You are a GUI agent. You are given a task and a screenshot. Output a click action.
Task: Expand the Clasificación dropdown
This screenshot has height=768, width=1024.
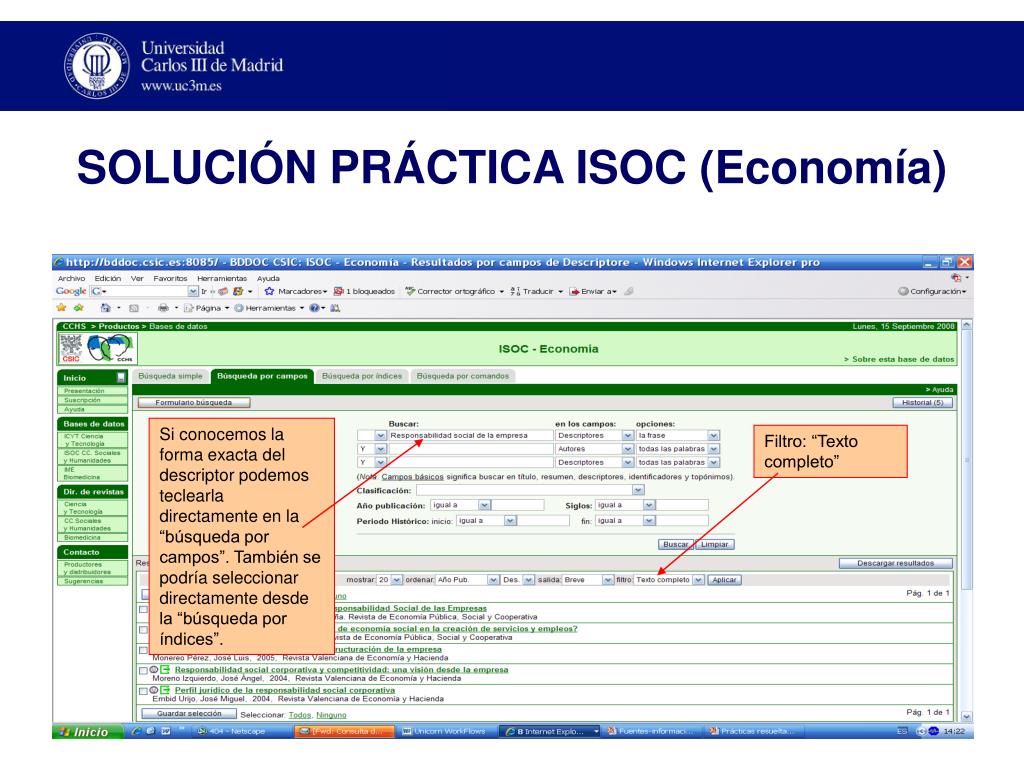click(638, 490)
